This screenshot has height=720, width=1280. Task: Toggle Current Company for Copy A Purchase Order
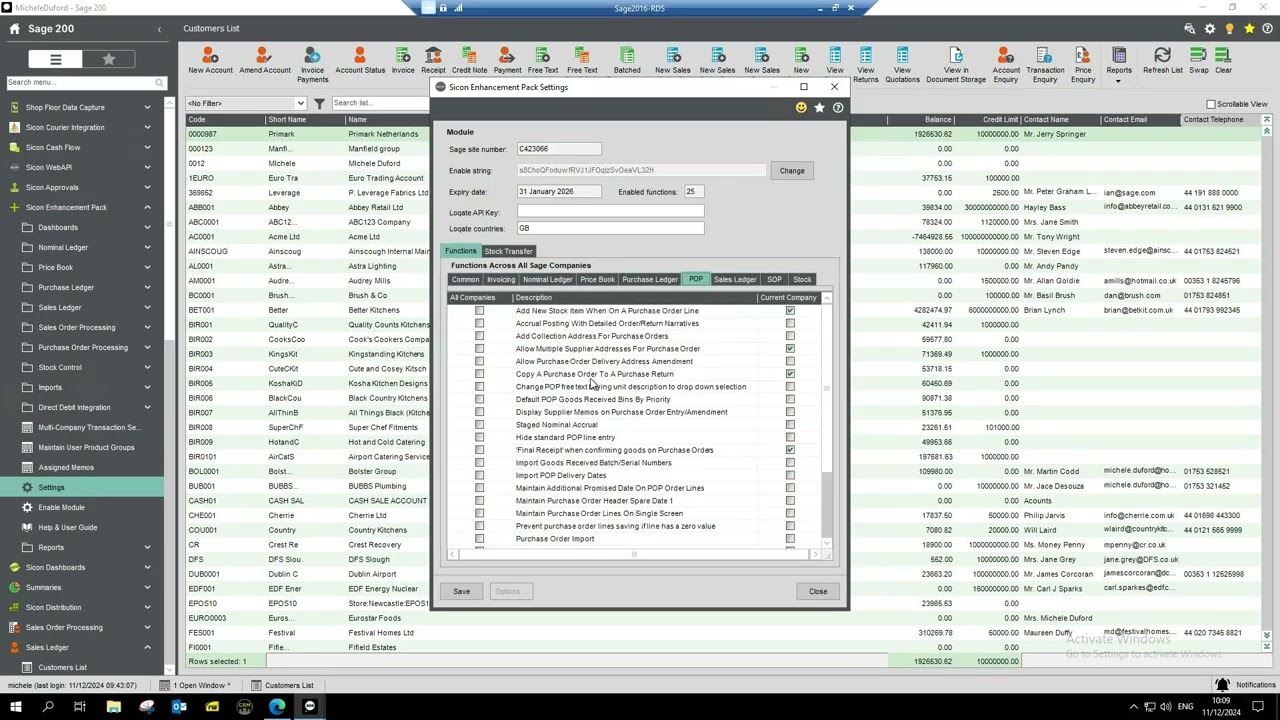(x=790, y=374)
